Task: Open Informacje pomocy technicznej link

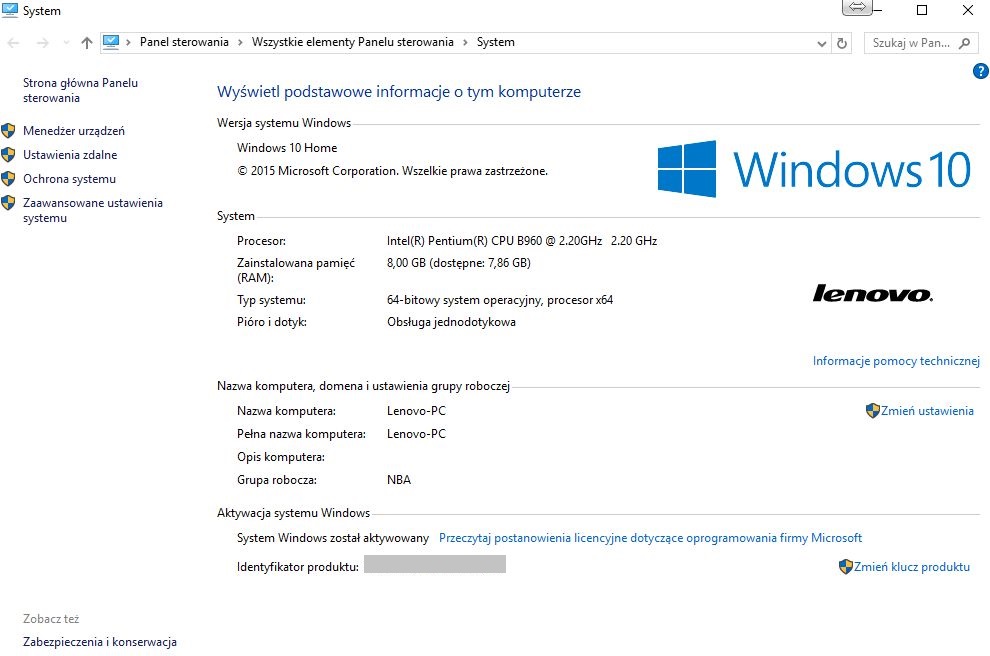Action: point(896,361)
